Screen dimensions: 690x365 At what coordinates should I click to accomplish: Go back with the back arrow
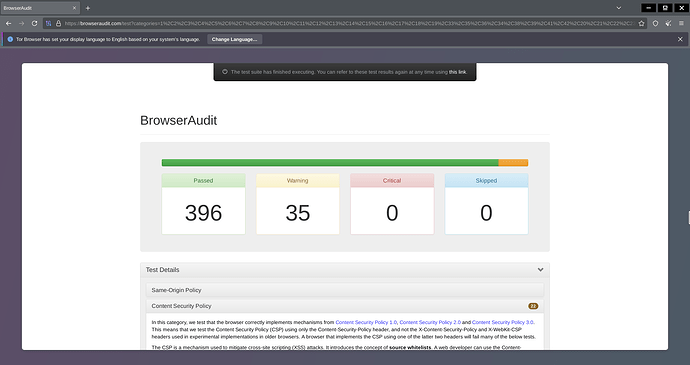click(8, 23)
